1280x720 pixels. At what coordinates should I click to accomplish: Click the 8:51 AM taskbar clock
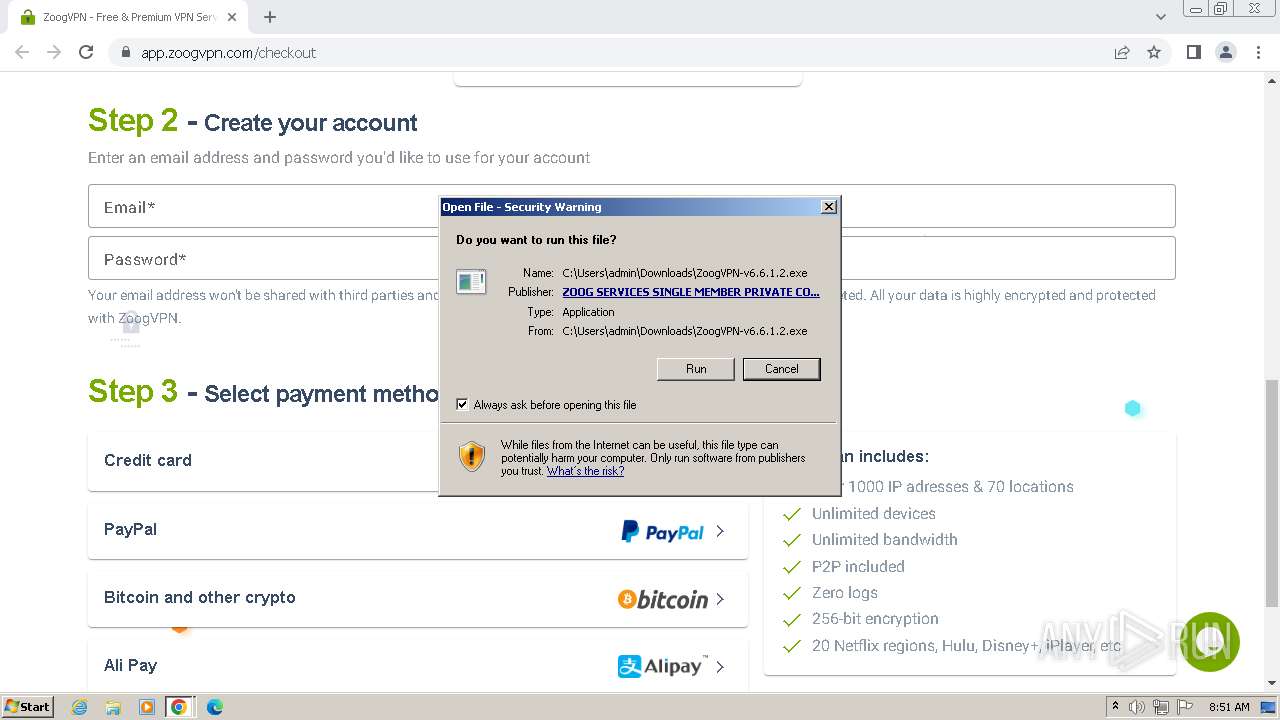1229,707
